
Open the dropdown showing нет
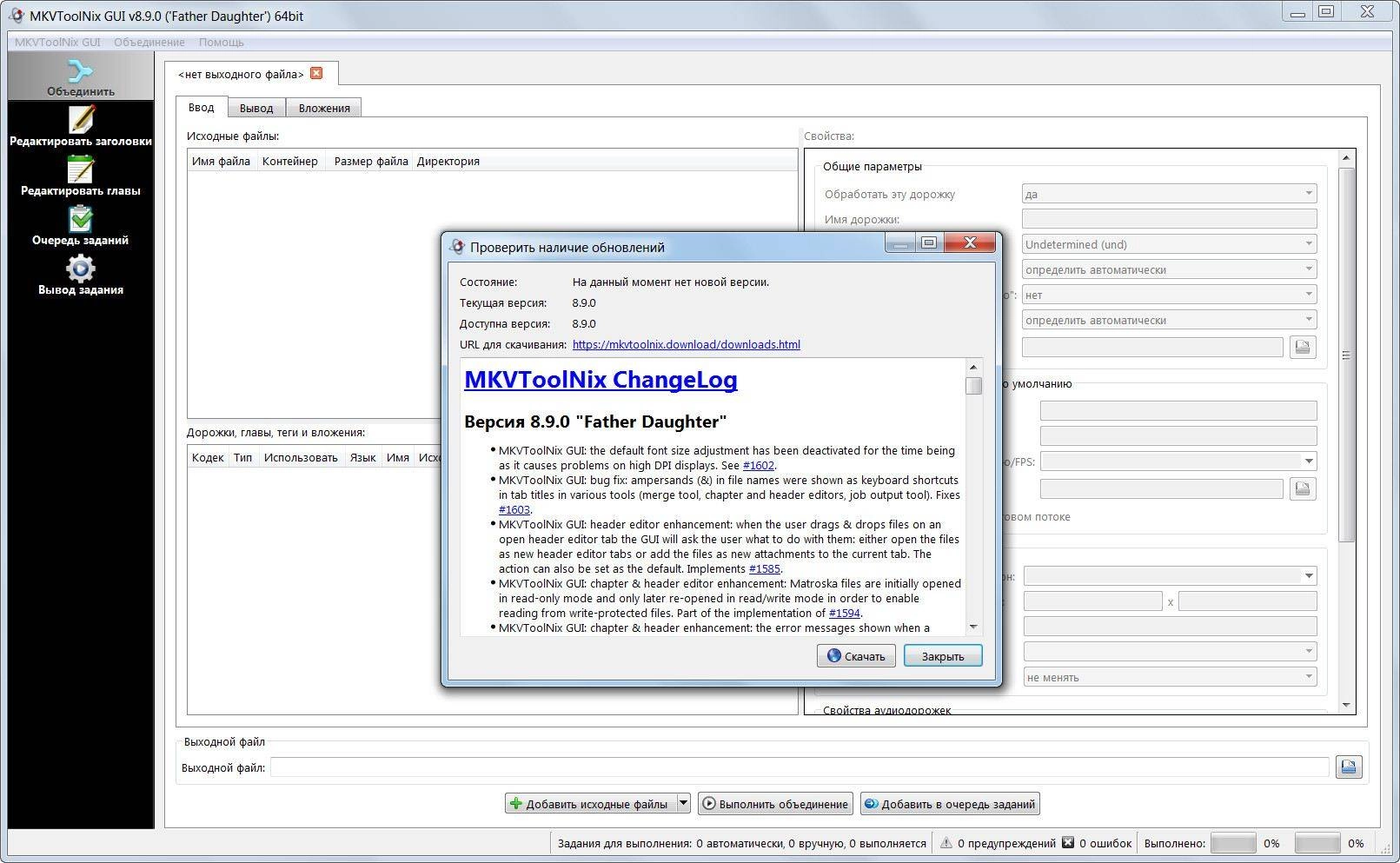[x=1169, y=295]
